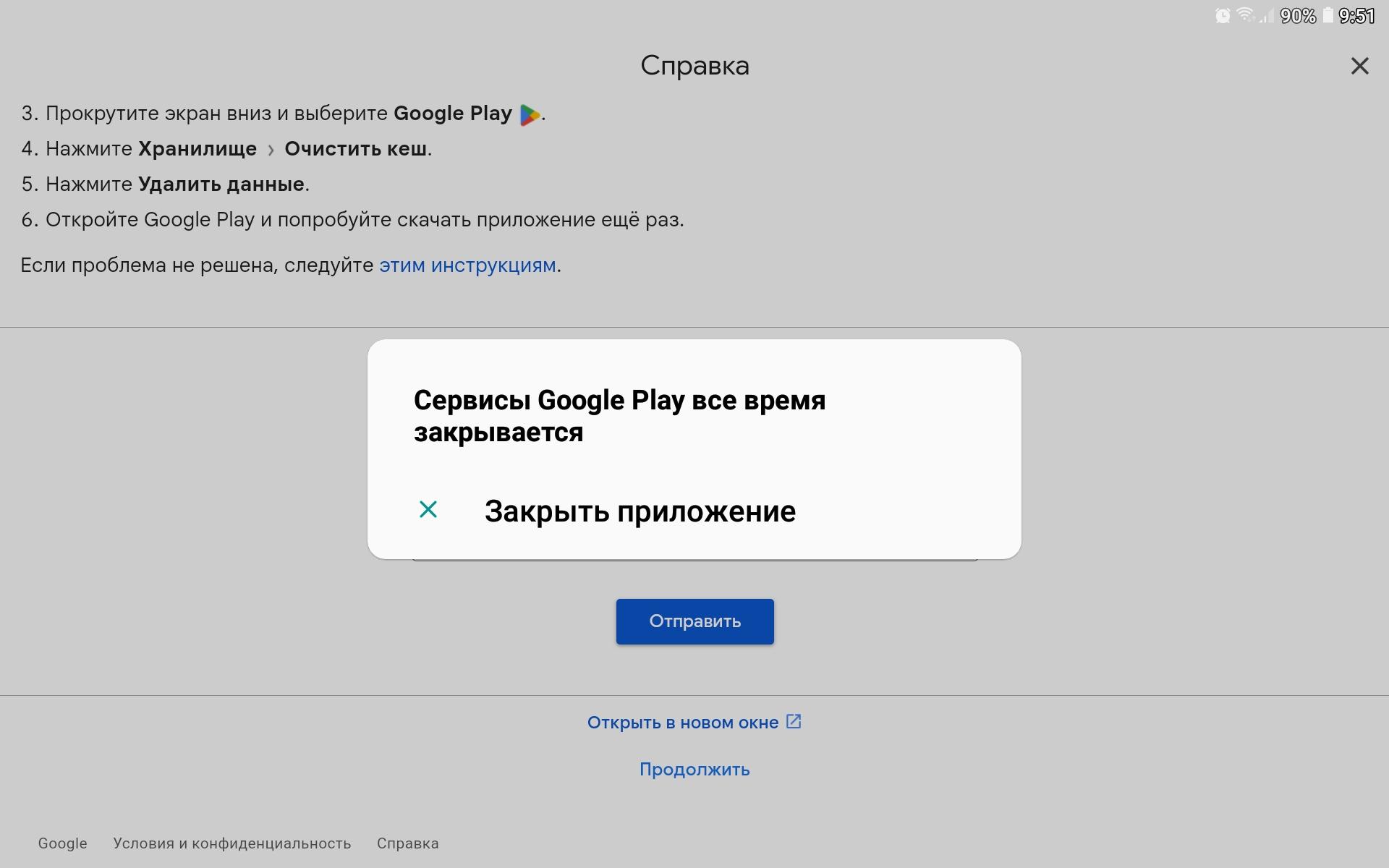The width and height of the screenshot is (1389, 868).
Task: Click the battery icon in the status bar
Action: tap(1328, 16)
